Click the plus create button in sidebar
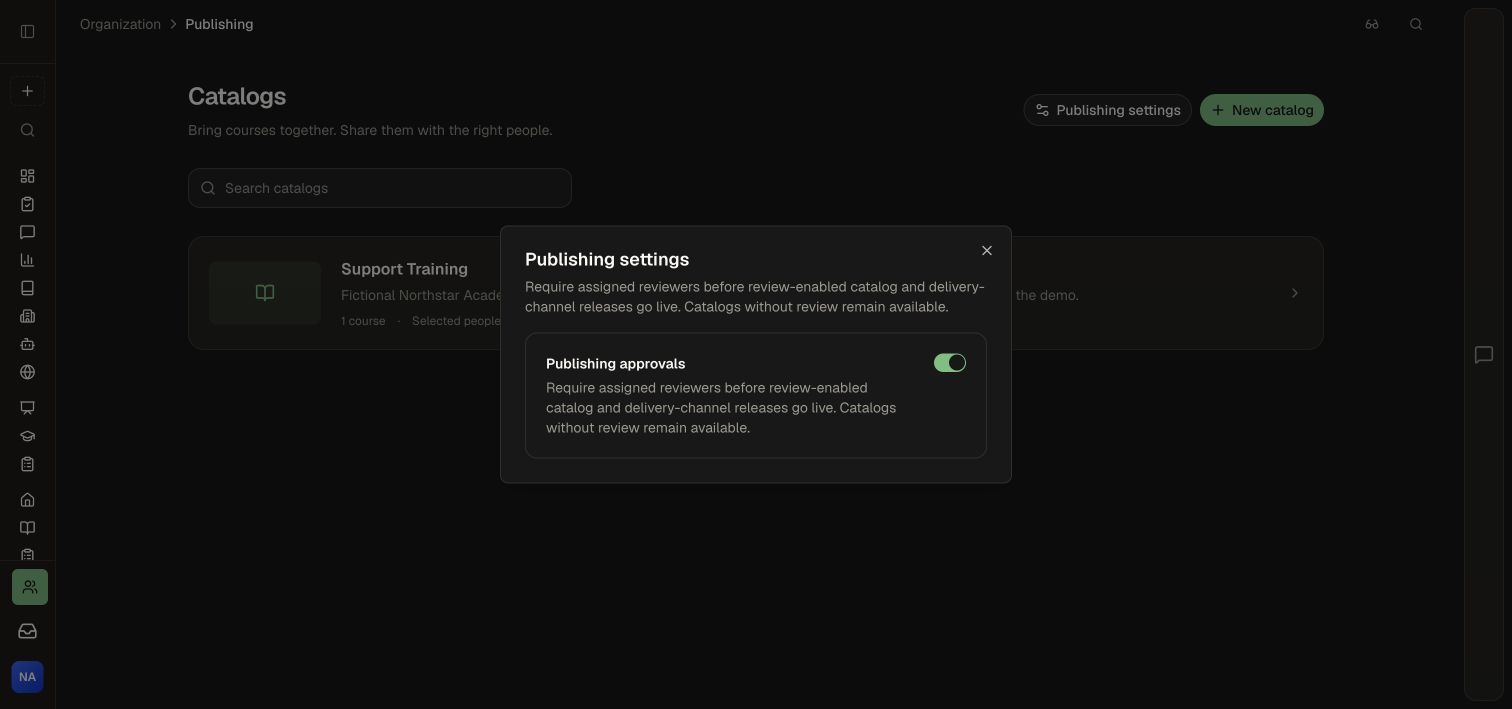The image size is (1512, 709). tap(27, 91)
